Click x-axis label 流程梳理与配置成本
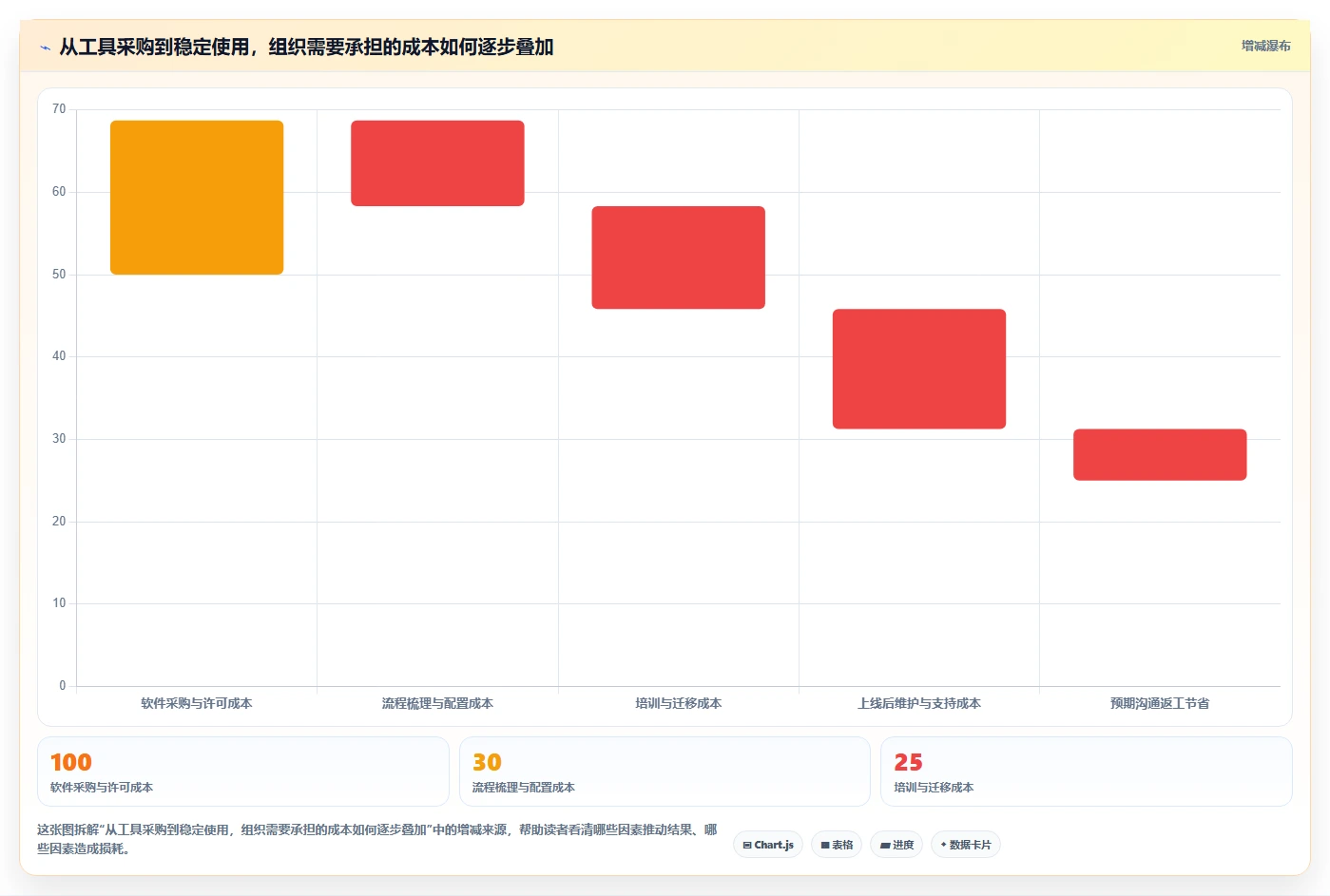The width and height of the screenshot is (1330, 896). coord(437,704)
